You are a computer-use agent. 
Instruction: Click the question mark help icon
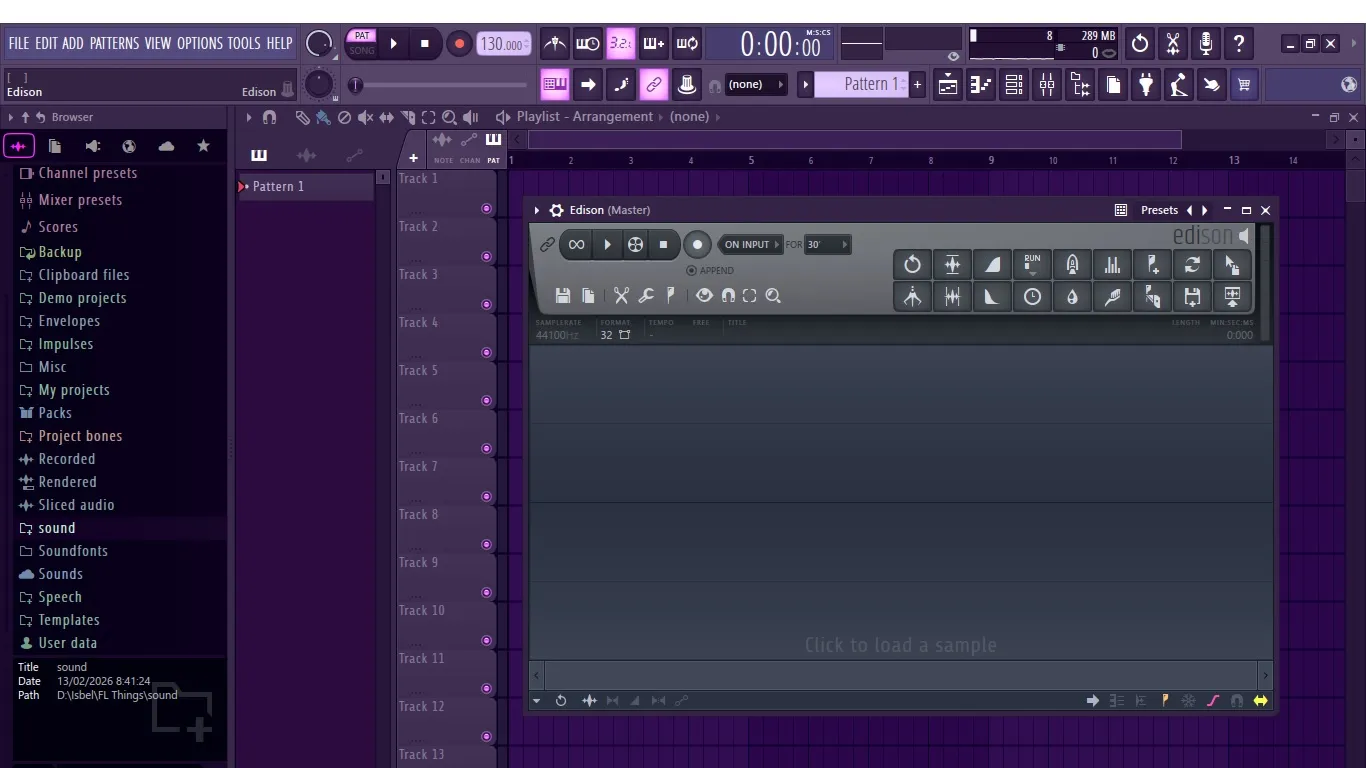1239,43
